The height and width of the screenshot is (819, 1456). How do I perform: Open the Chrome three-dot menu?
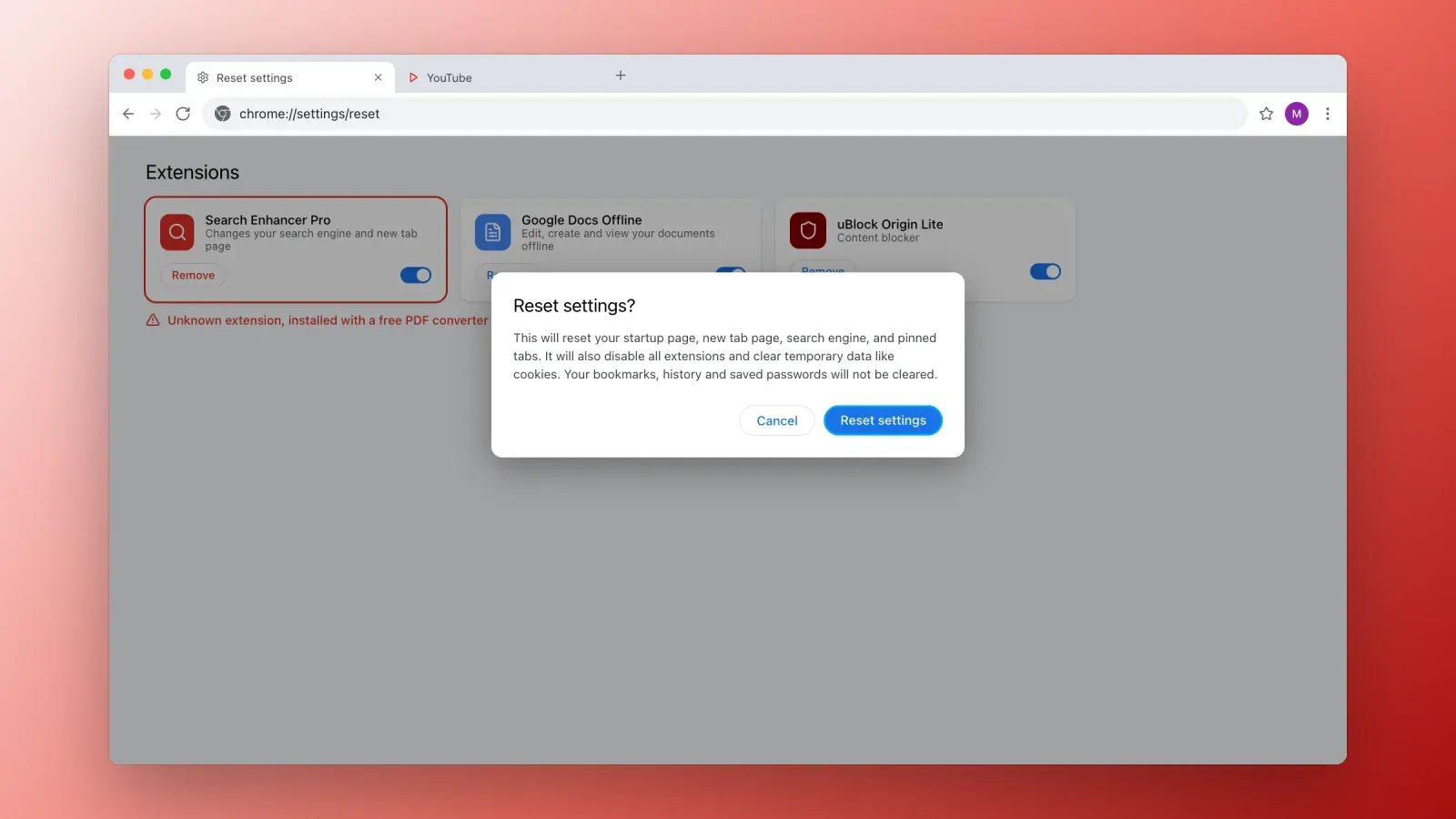[1328, 114]
